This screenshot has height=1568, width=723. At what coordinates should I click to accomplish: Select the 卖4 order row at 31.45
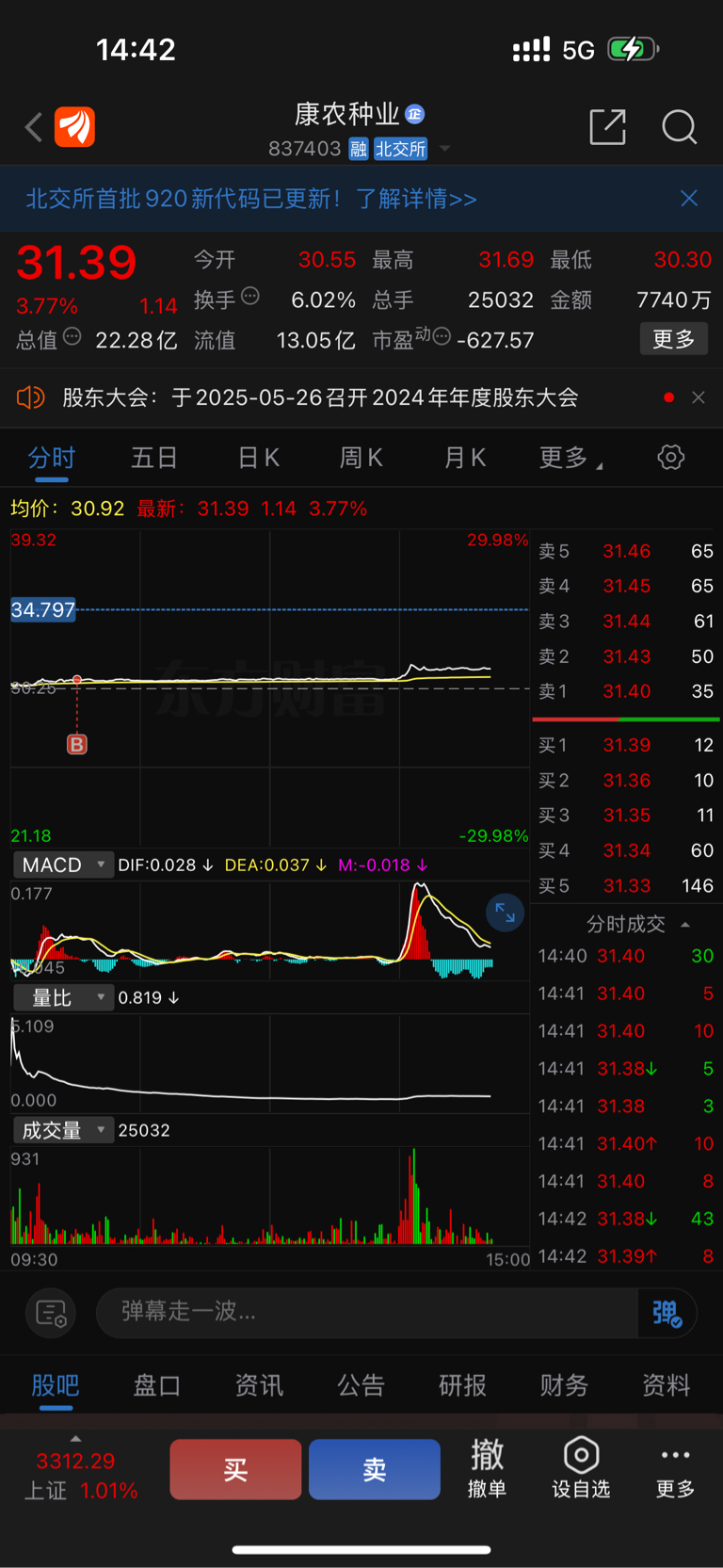(x=626, y=586)
